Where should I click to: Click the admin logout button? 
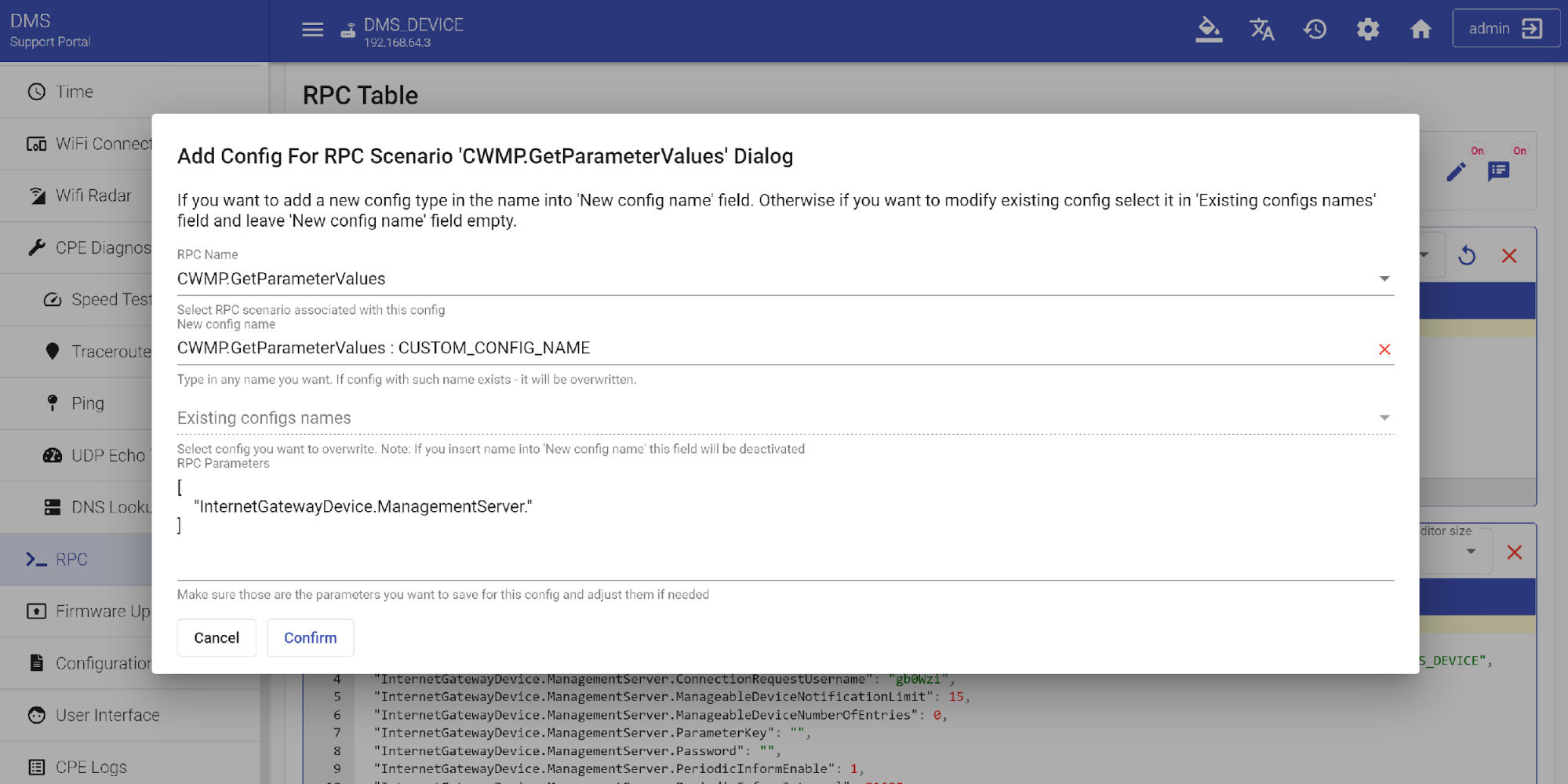coord(1505,29)
